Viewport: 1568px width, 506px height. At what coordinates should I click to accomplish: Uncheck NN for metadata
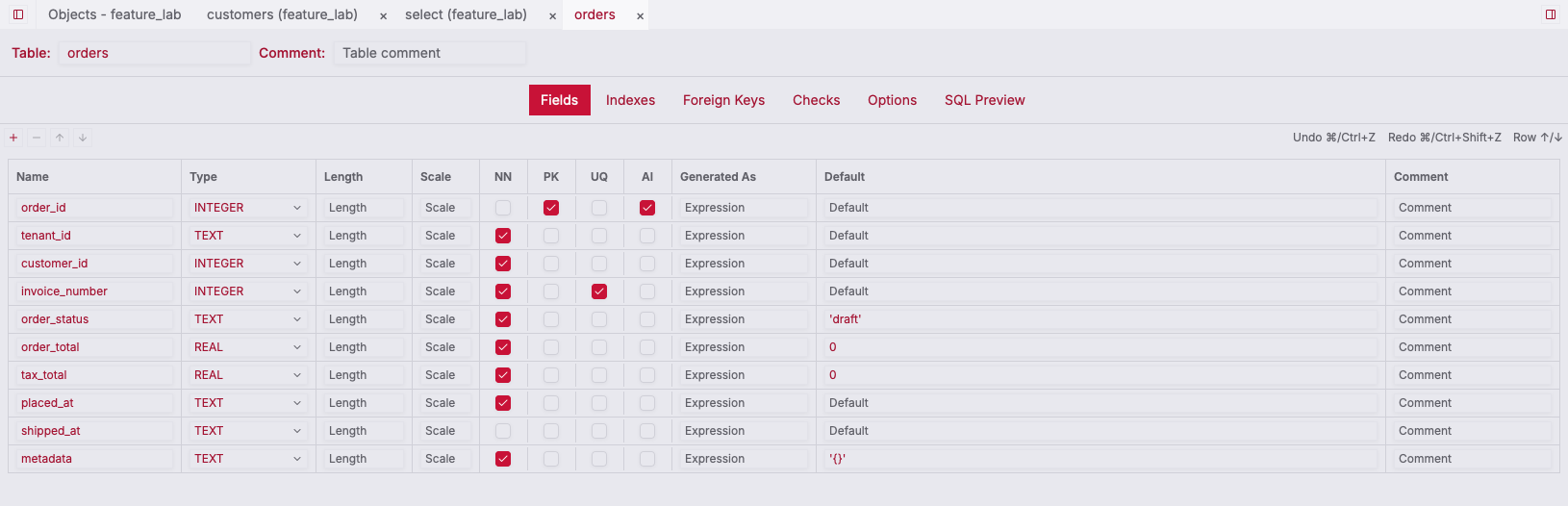pyautogui.click(x=503, y=459)
